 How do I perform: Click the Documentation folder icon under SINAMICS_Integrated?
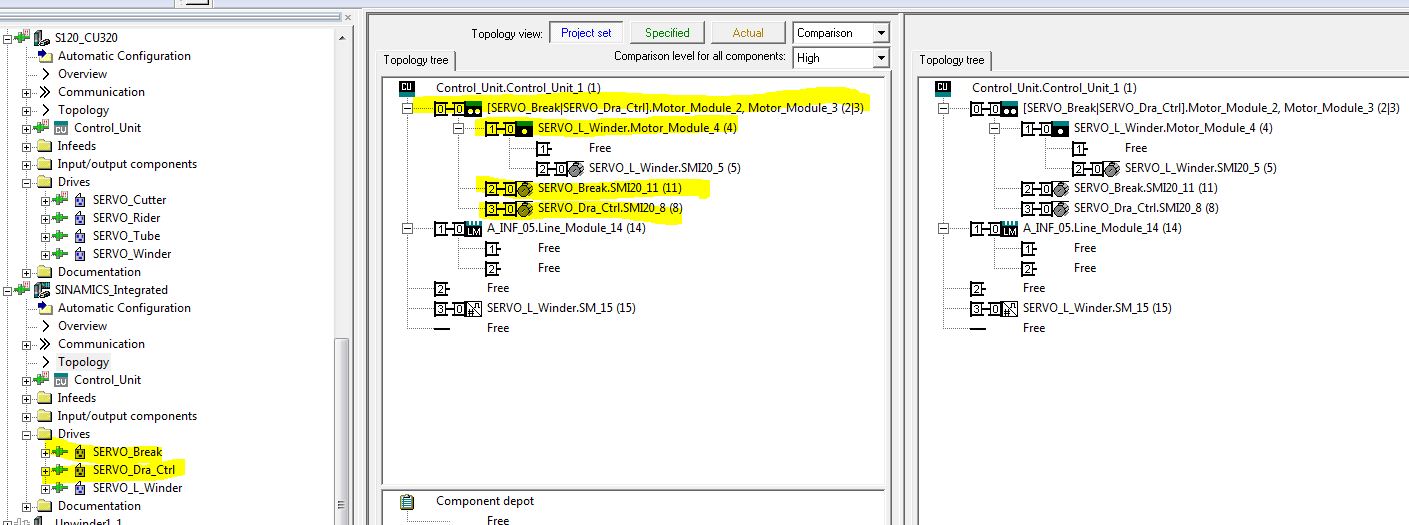43,506
